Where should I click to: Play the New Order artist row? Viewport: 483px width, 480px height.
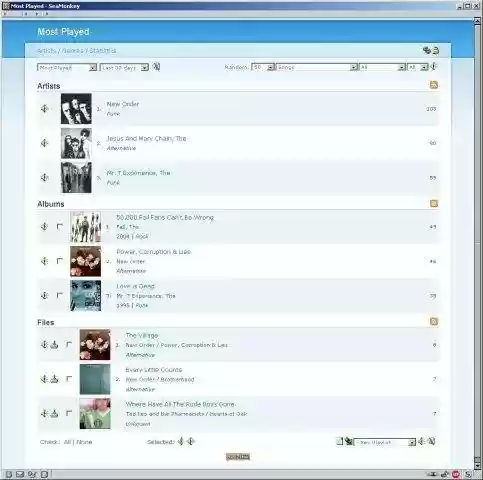(44, 109)
